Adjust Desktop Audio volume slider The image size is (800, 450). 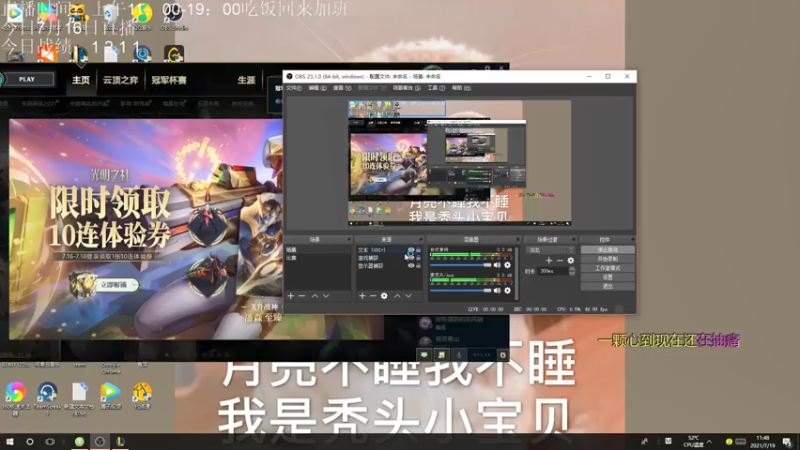pos(460,265)
